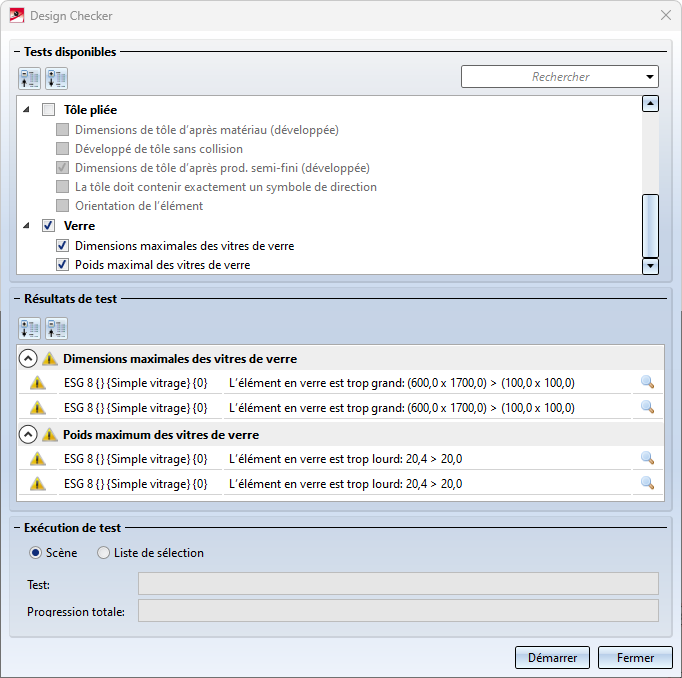The image size is (682, 678).
Task: Open the Rechercher dropdown arrow
Action: [x=650, y=77]
